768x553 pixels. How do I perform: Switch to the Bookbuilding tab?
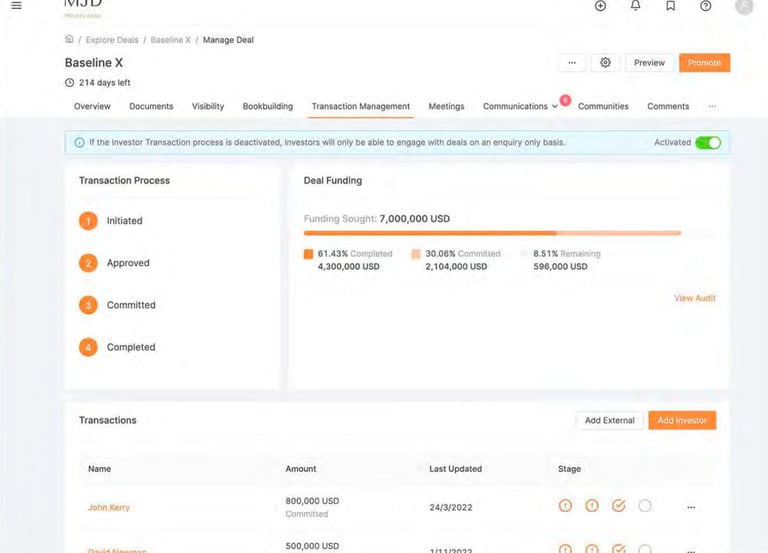coord(267,106)
